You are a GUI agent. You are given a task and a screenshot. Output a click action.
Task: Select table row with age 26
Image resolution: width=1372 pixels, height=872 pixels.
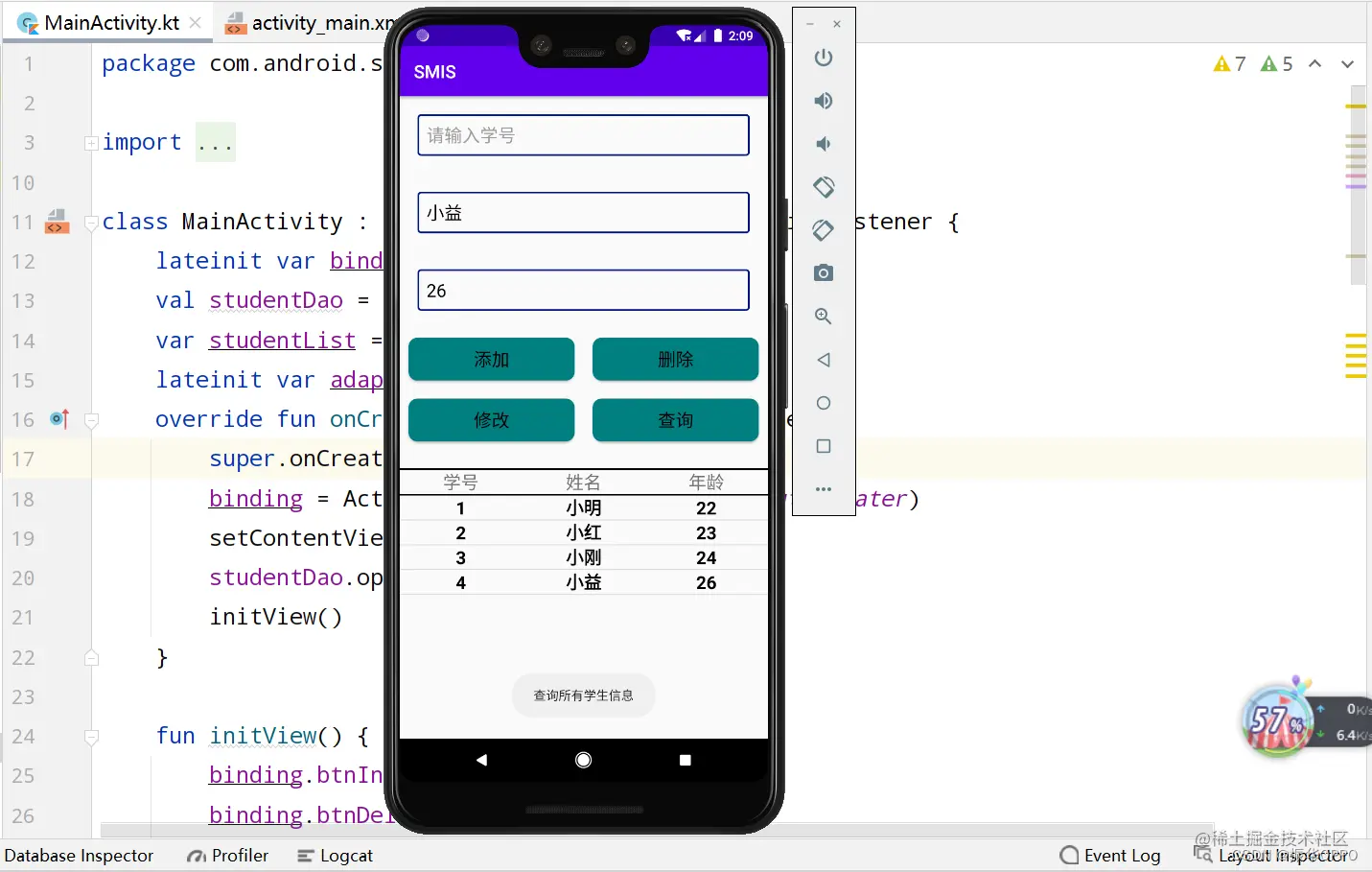[583, 582]
